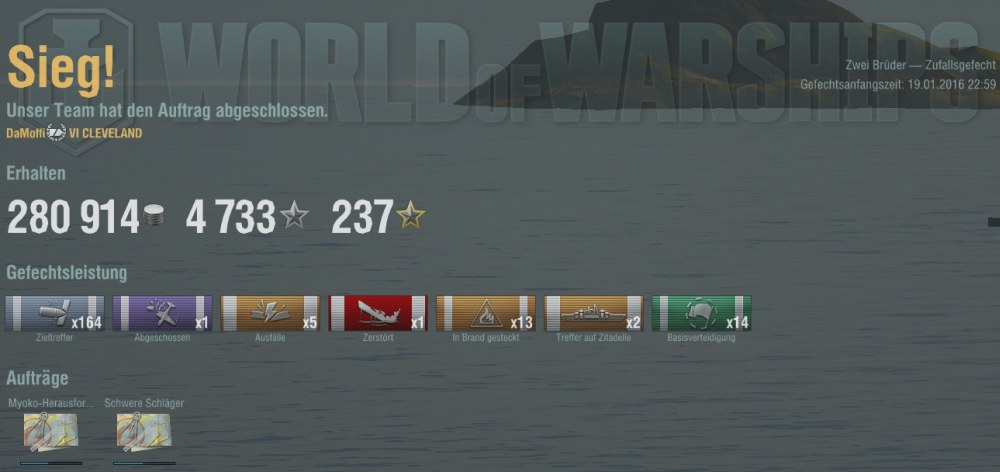Select the purple Abgeschossen aircraft ribbon
This screenshot has width=1000, height=472.
tap(163, 313)
